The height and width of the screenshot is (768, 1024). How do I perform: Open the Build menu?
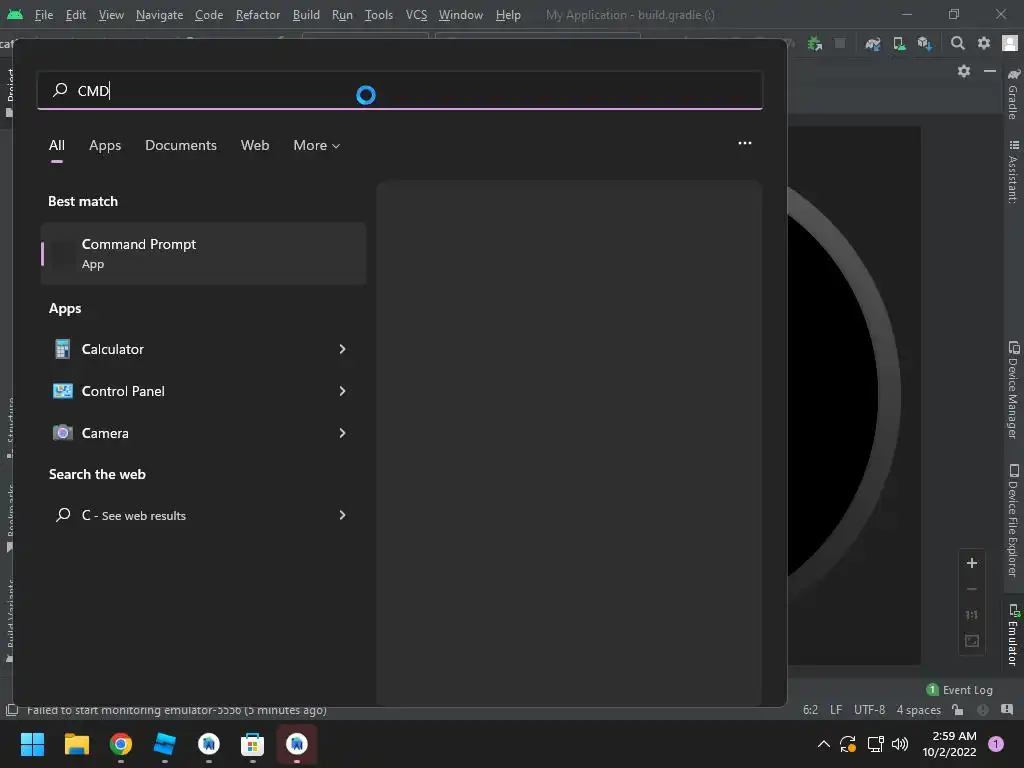[306, 14]
